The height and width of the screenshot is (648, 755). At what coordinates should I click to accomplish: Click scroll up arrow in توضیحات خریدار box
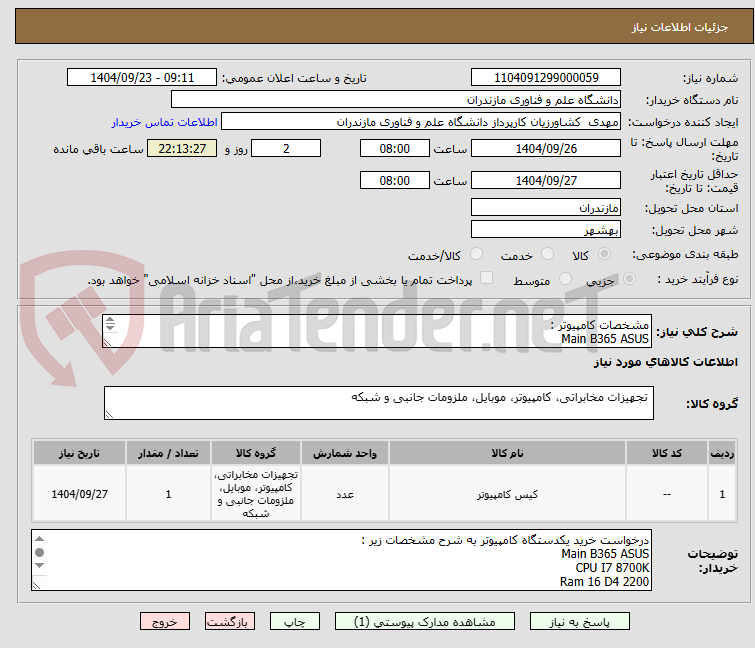pyautogui.click(x=39, y=539)
